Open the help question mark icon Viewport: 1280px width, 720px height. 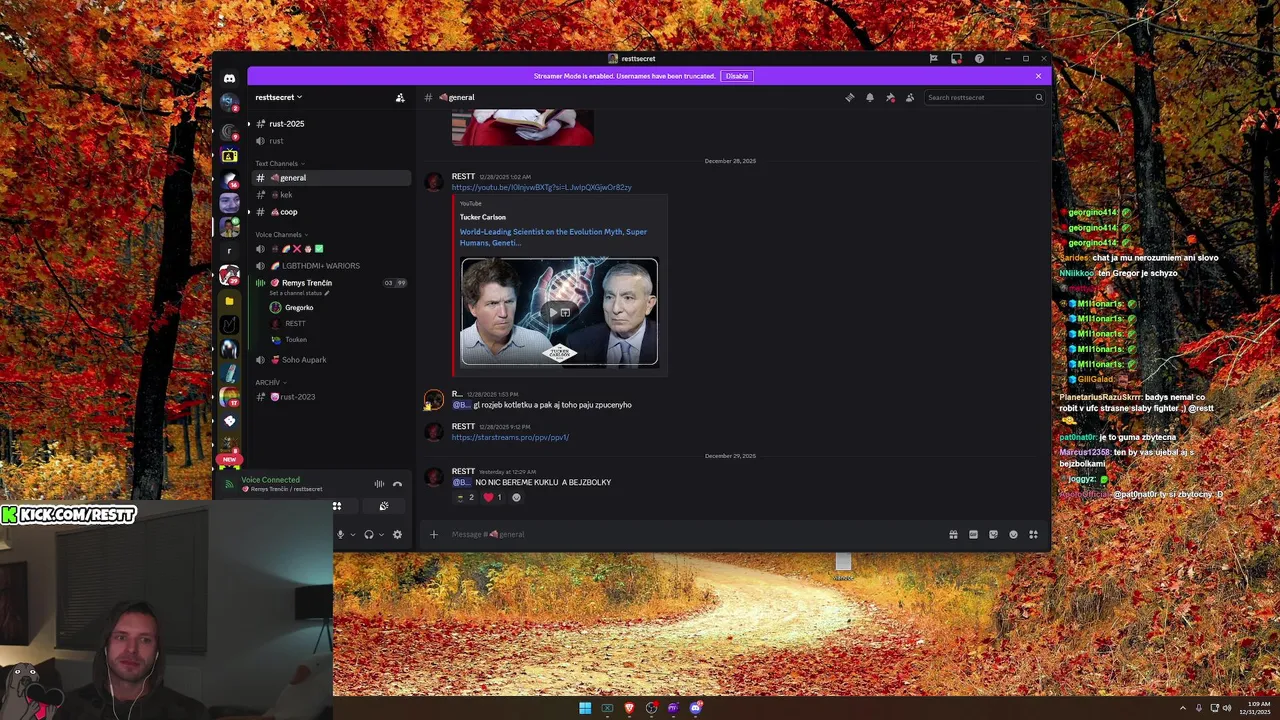point(979,58)
